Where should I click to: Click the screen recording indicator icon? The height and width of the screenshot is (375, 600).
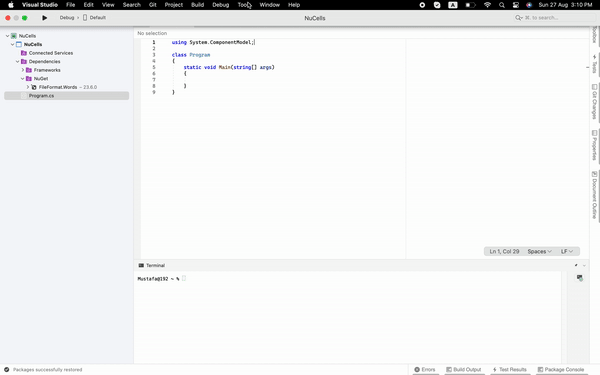(x=422, y=5)
